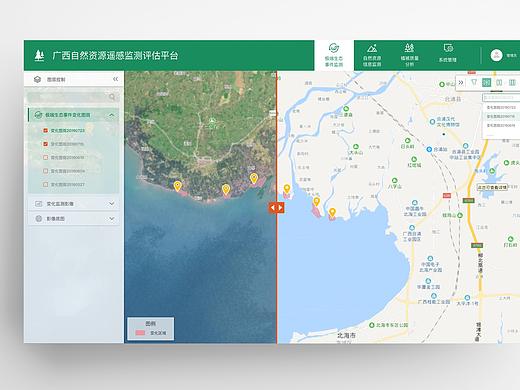
Task: Click the platform title 广西自然资源遥感监测评估平台
Action: click(115, 55)
